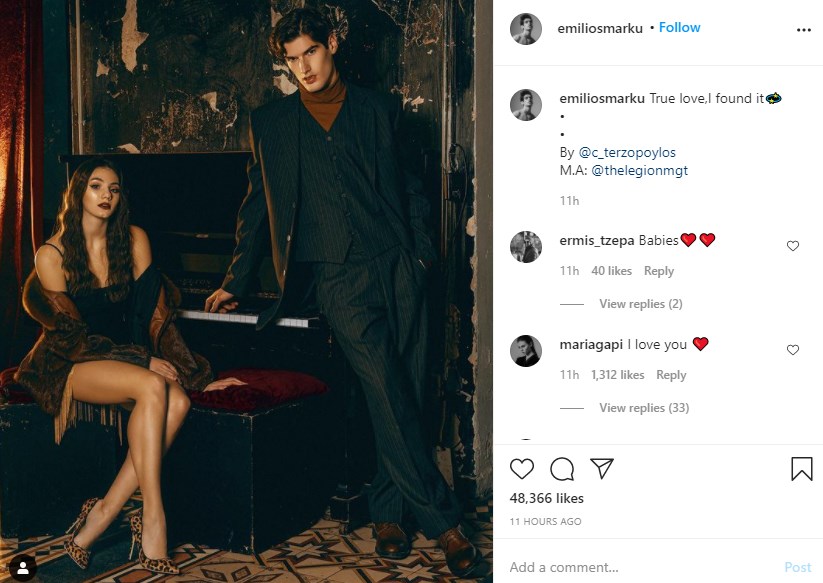Expand View replies (33)
Screen dimensions: 823x583
point(644,408)
